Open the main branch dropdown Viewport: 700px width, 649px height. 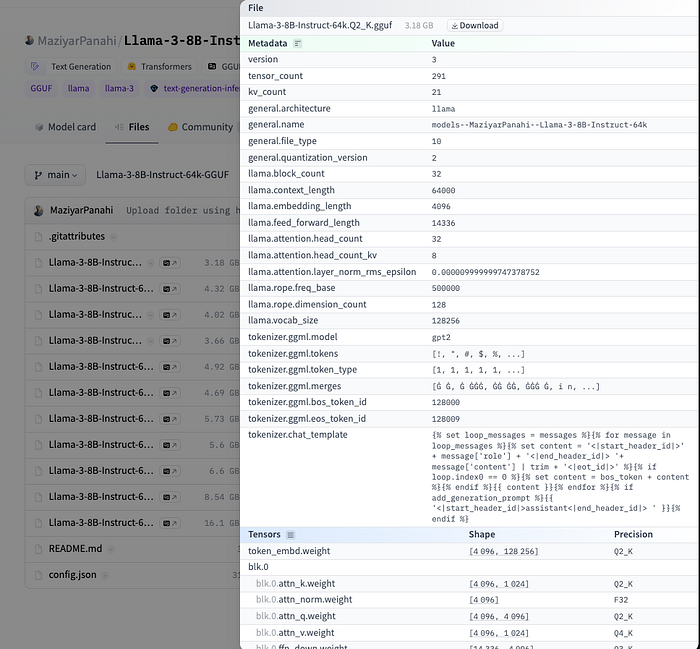click(x=55, y=175)
